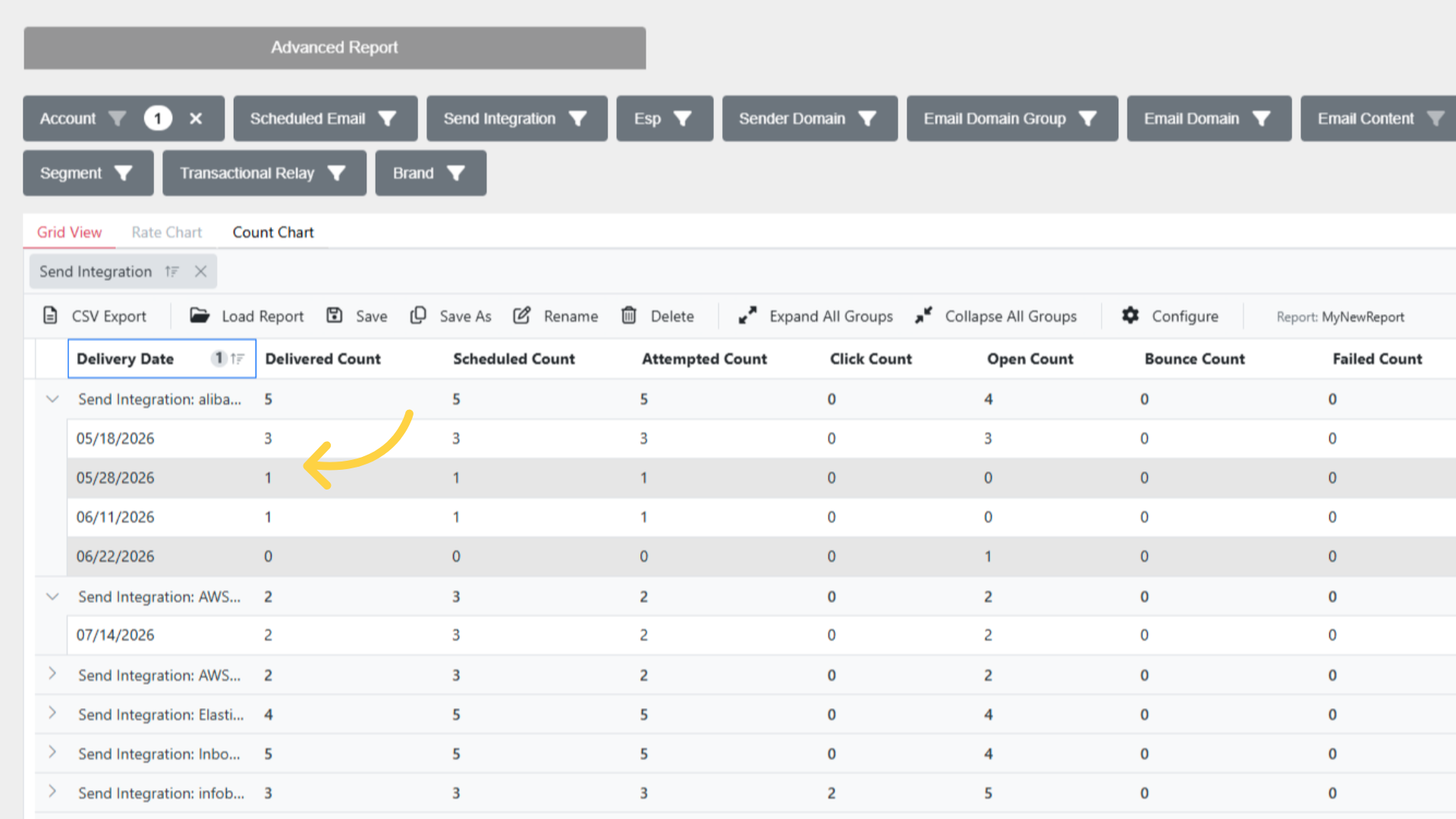The image size is (1456, 819).
Task: Expand the collapsed Send Integration AWS... group
Action: [x=52, y=674]
